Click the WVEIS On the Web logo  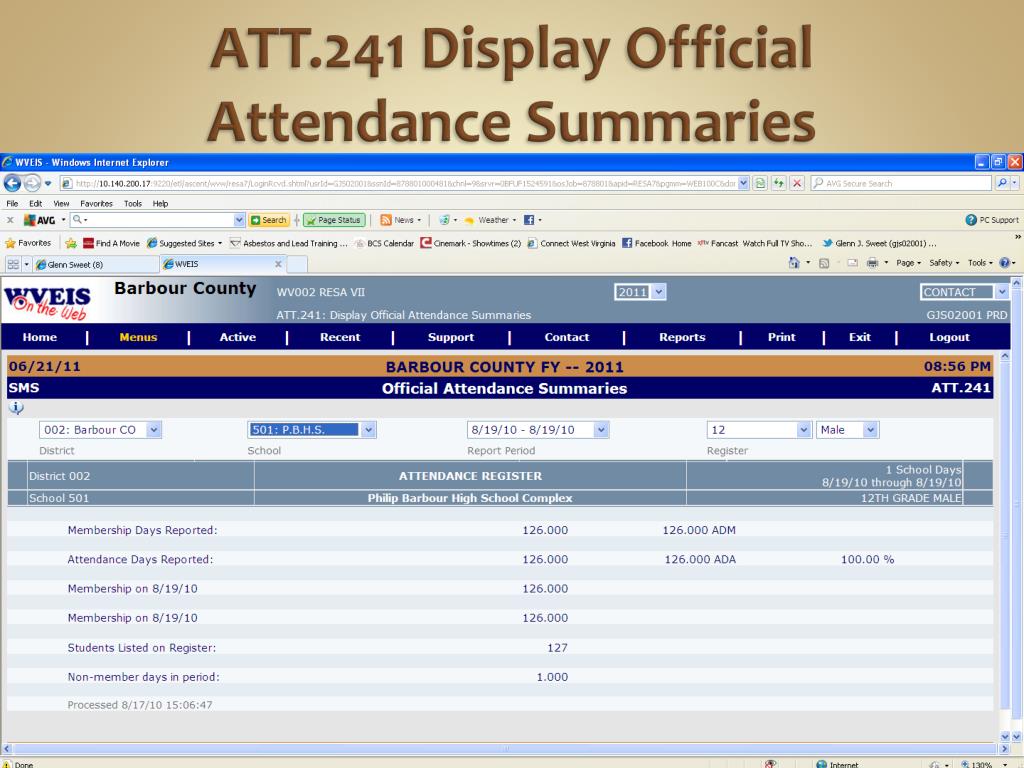(47, 302)
